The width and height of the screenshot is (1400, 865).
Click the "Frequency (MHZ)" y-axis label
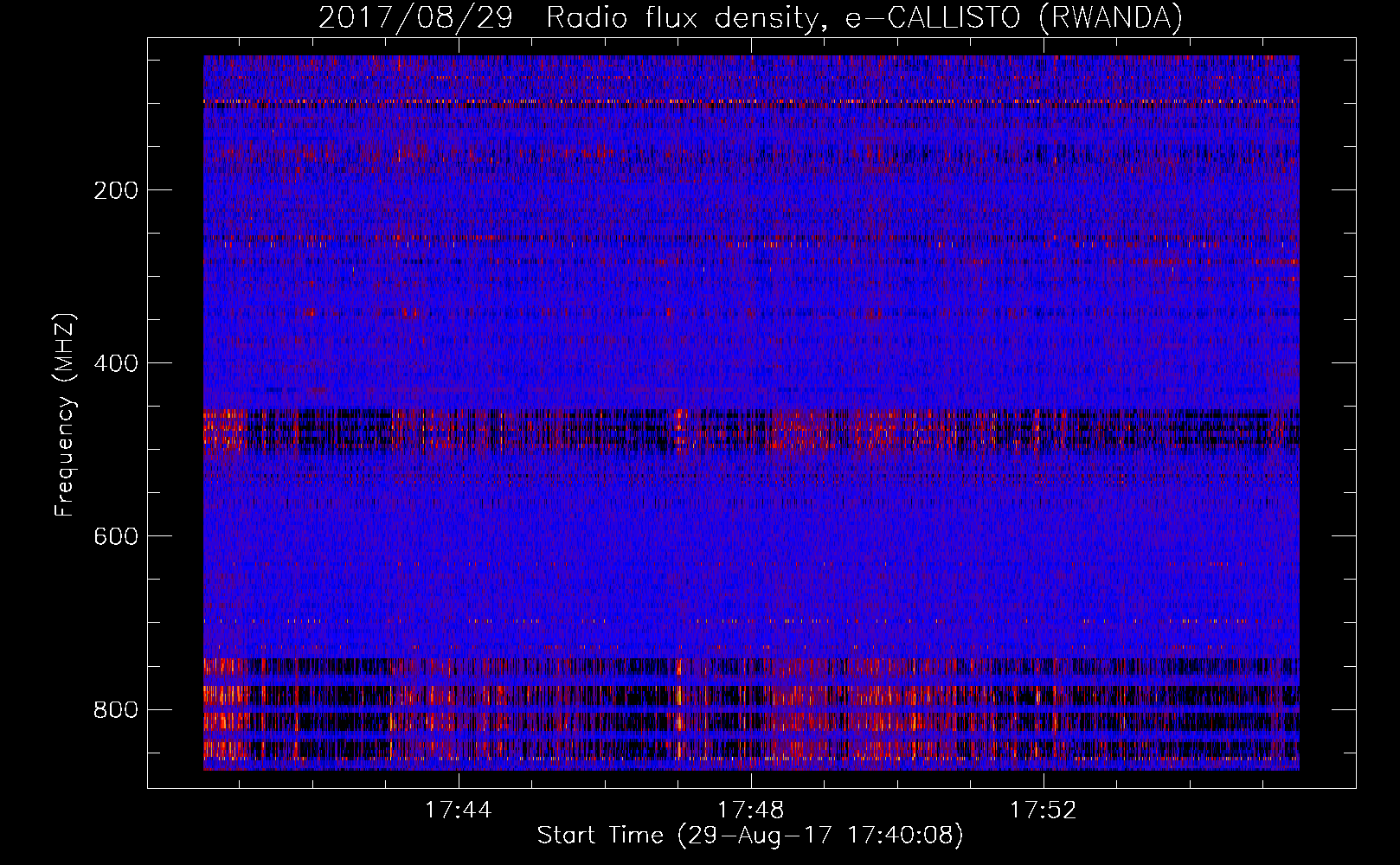(65, 415)
